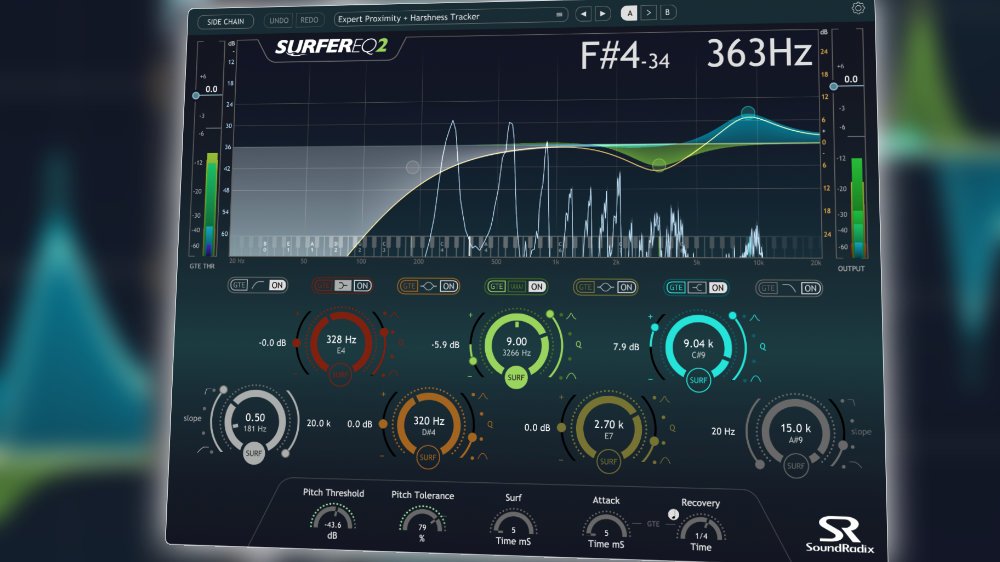Select the cyan EQ node on the graph
Screen dimensions: 1000x562
[x=748, y=113]
